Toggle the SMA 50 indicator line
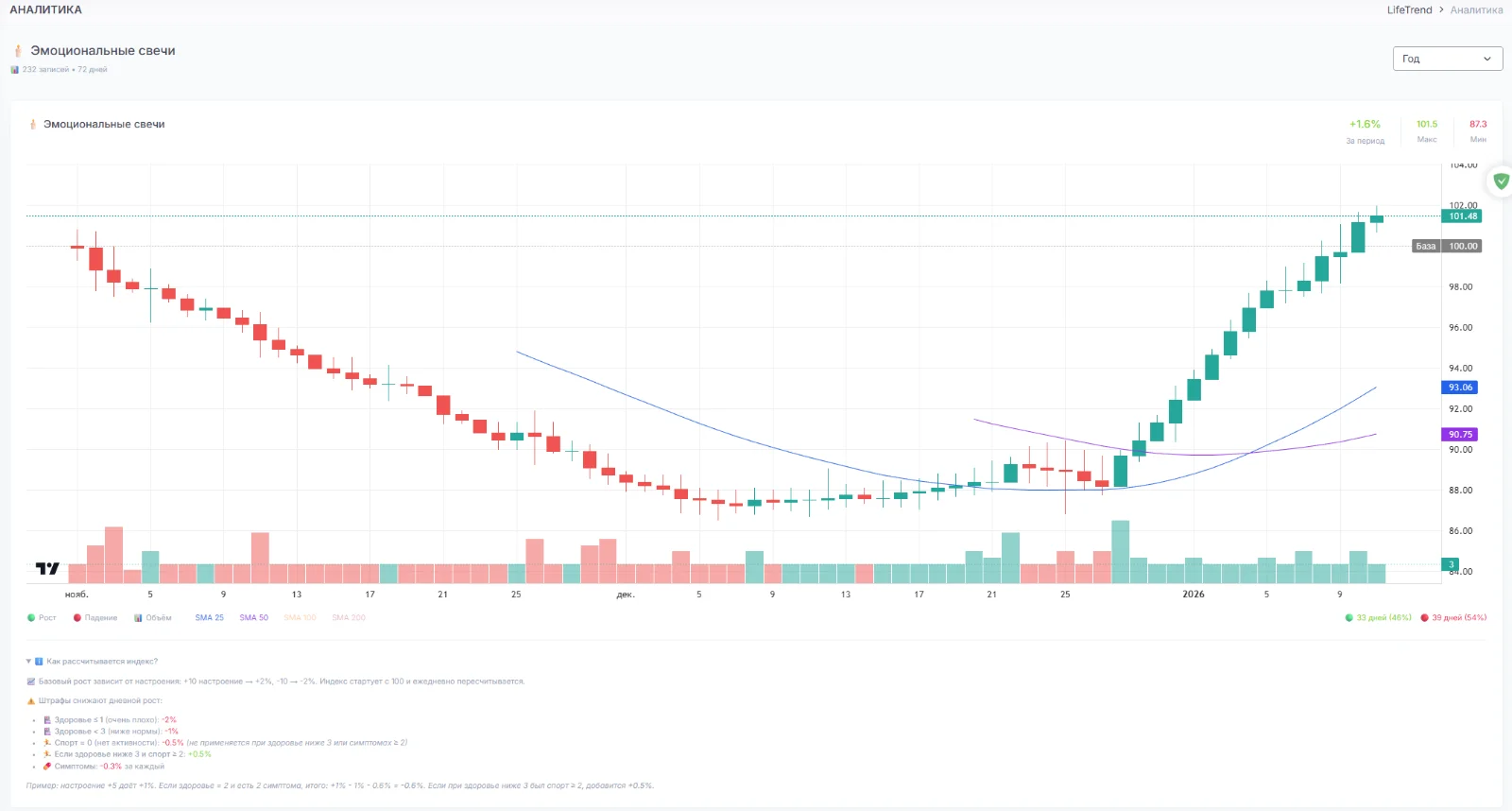1512x811 pixels. pos(253,618)
